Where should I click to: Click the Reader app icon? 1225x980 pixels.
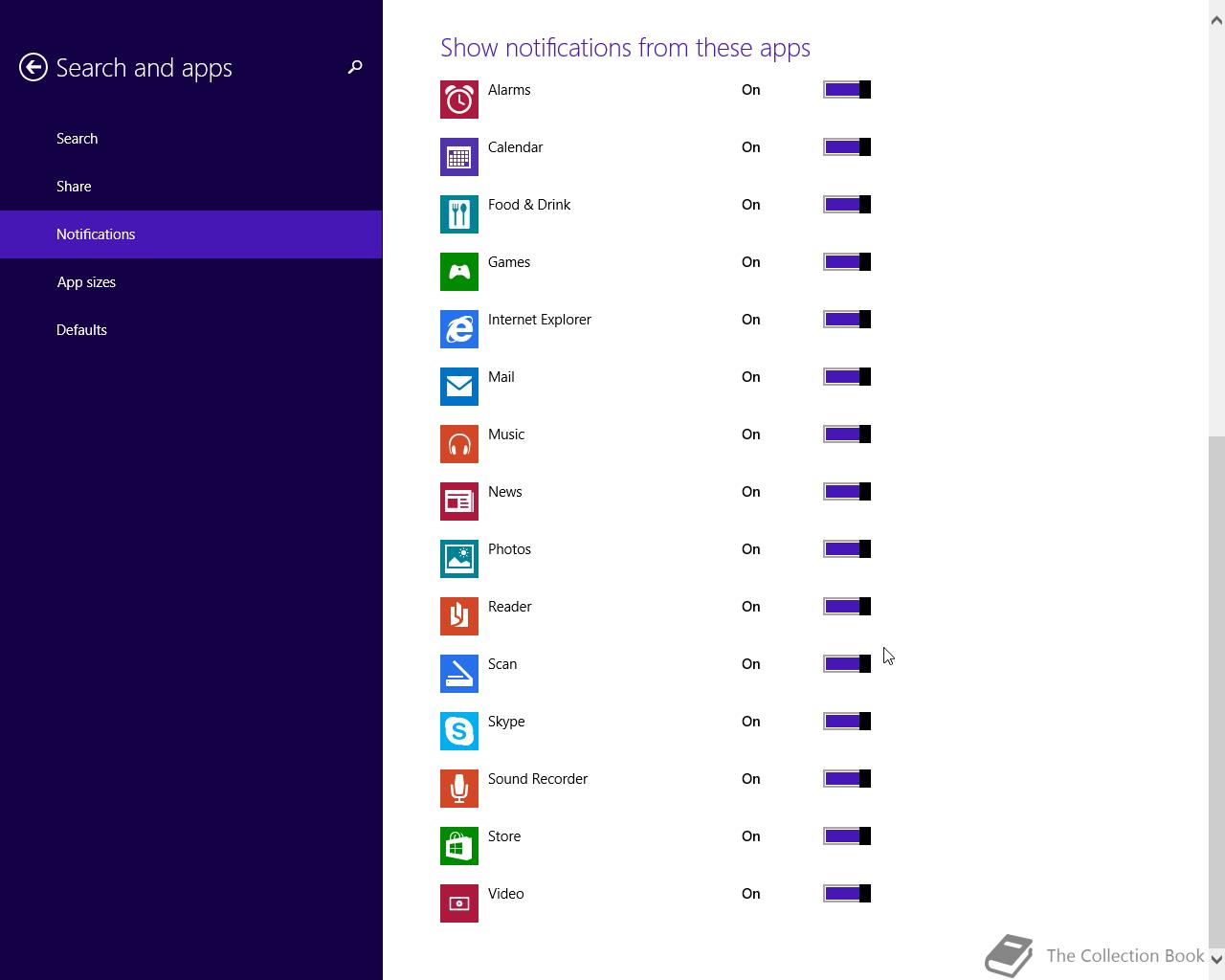pos(459,616)
